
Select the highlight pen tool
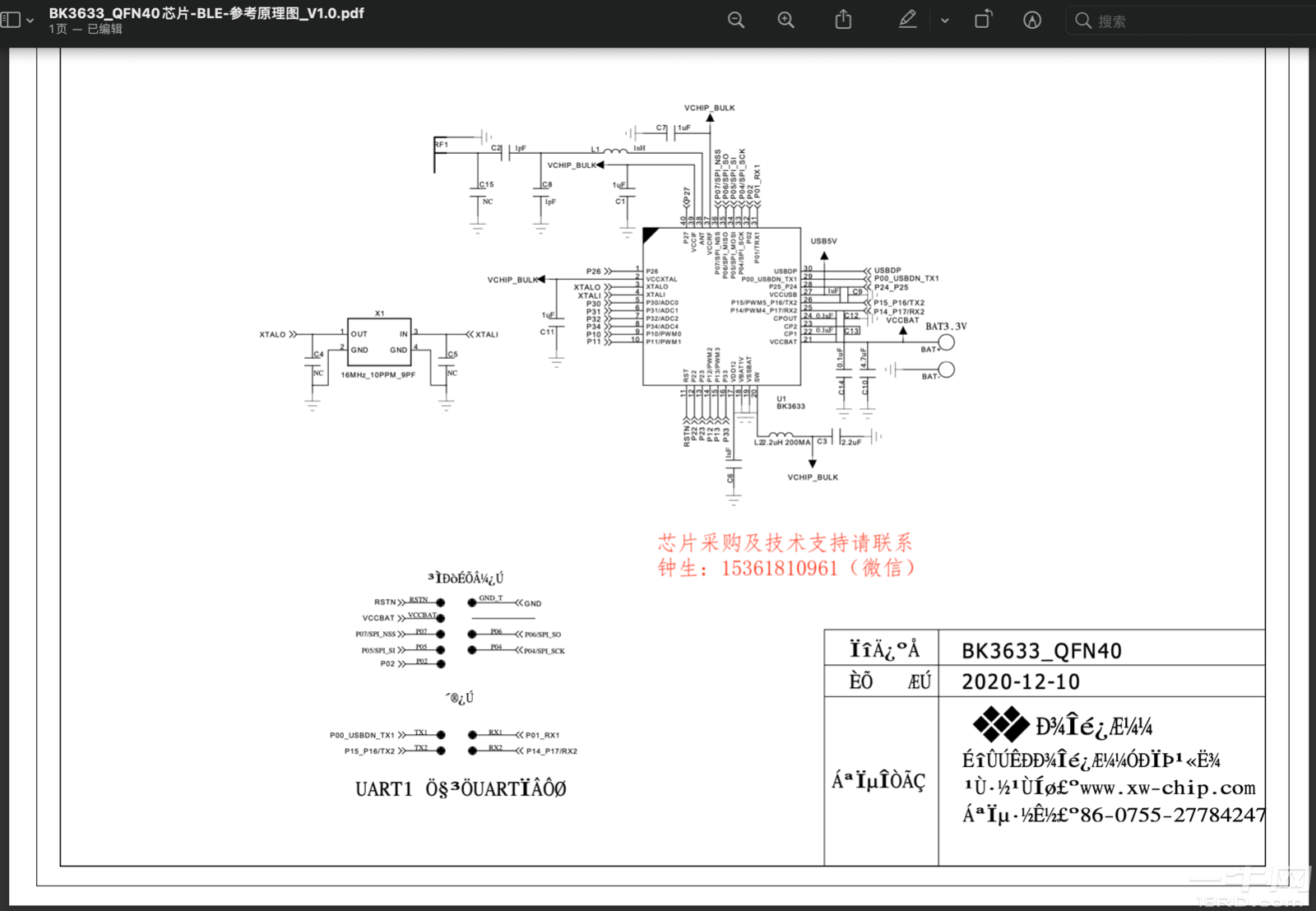[x=907, y=21]
